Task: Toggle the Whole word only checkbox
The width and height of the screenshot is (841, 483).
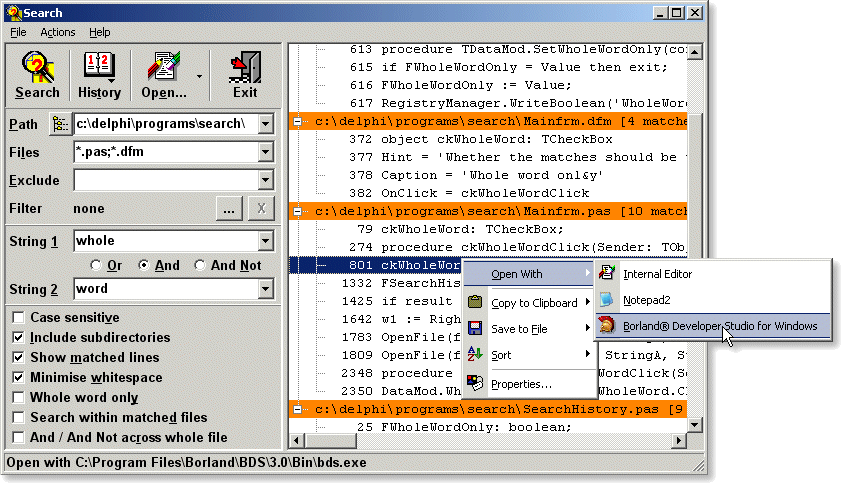Action: [18, 398]
